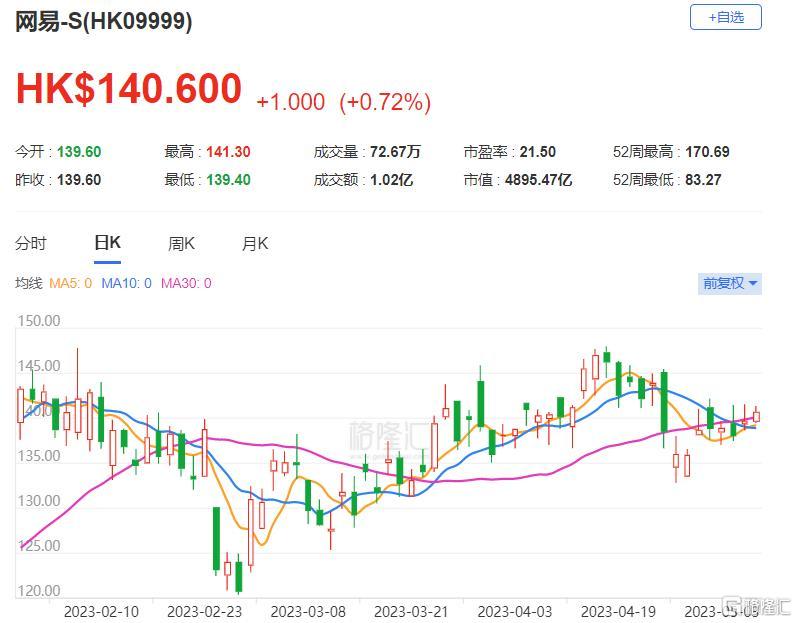Open the 周K weekly chart tab
Screen dimensions: 797x623
click(181, 243)
